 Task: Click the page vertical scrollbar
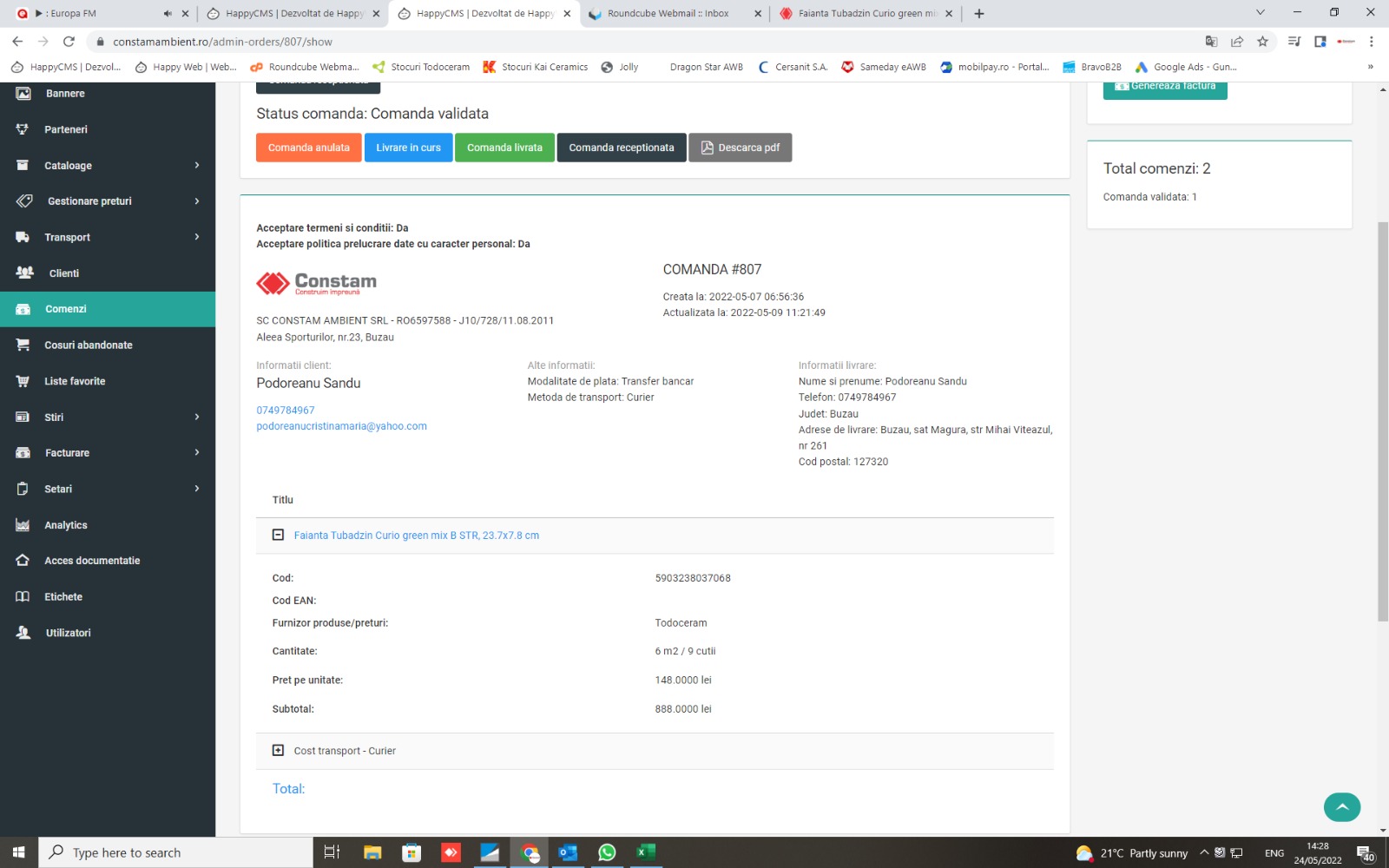click(x=1383, y=421)
